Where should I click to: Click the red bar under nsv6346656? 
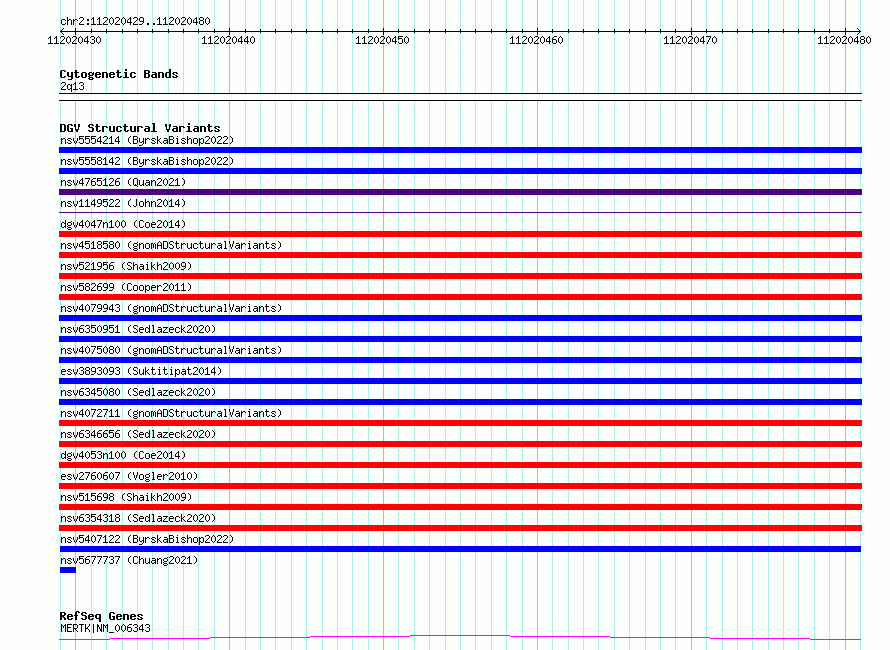(460, 444)
